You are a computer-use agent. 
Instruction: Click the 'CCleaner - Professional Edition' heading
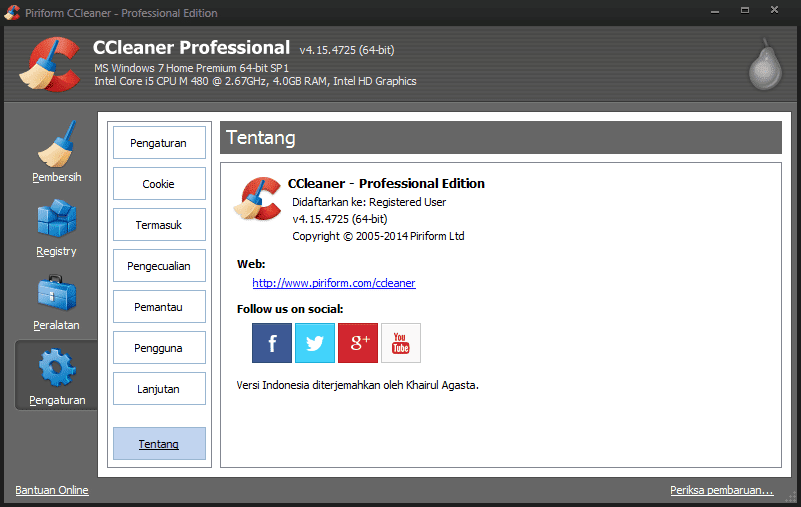(386, 183)
